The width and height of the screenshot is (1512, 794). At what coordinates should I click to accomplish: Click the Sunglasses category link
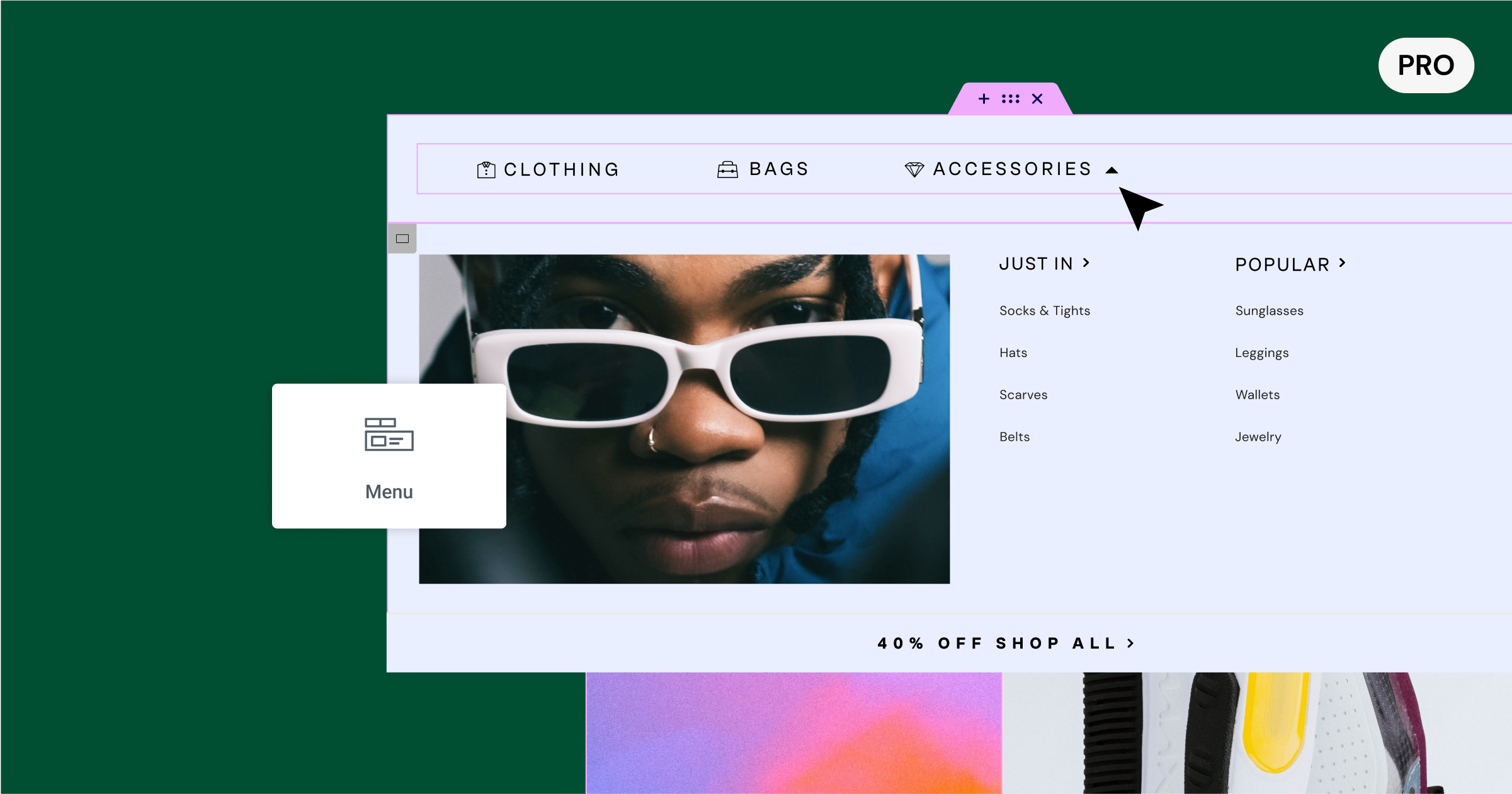pos(1269,310)
